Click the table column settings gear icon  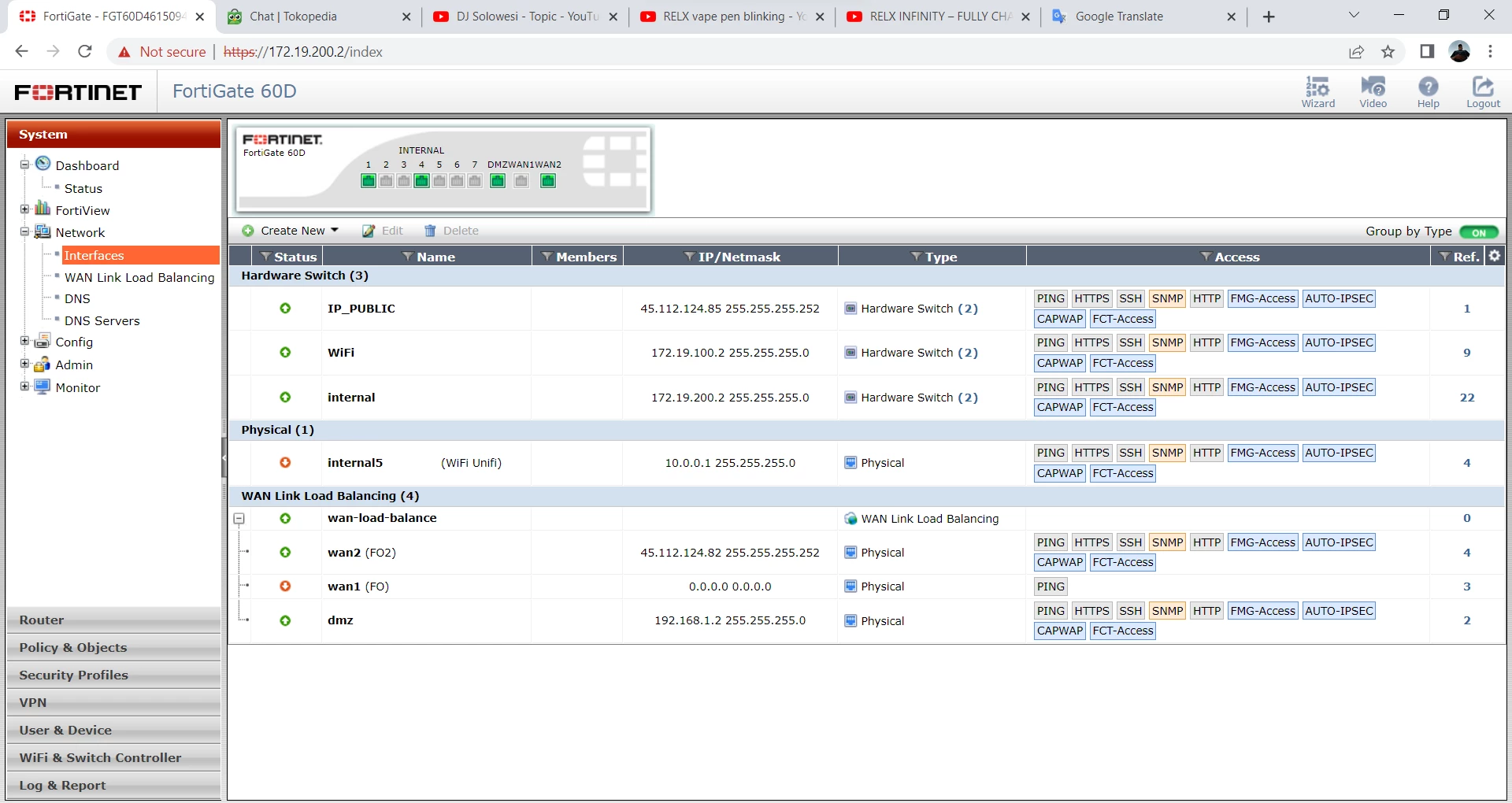tap(1494, 256)
